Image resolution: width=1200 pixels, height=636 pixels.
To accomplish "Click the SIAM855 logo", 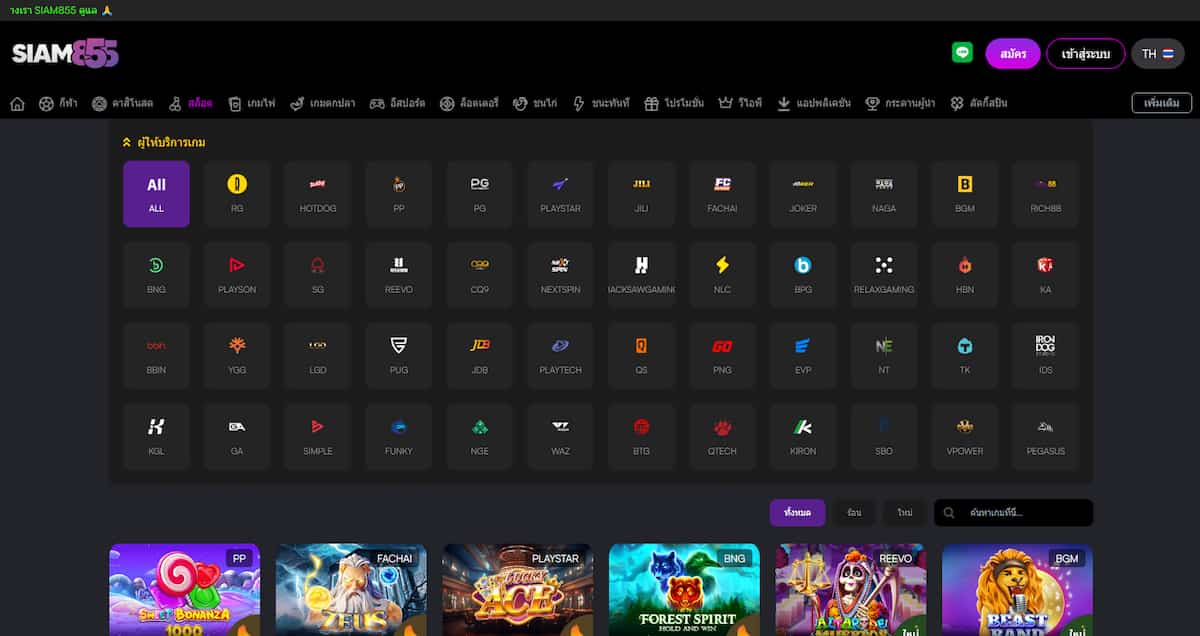I will click(65, 53).
